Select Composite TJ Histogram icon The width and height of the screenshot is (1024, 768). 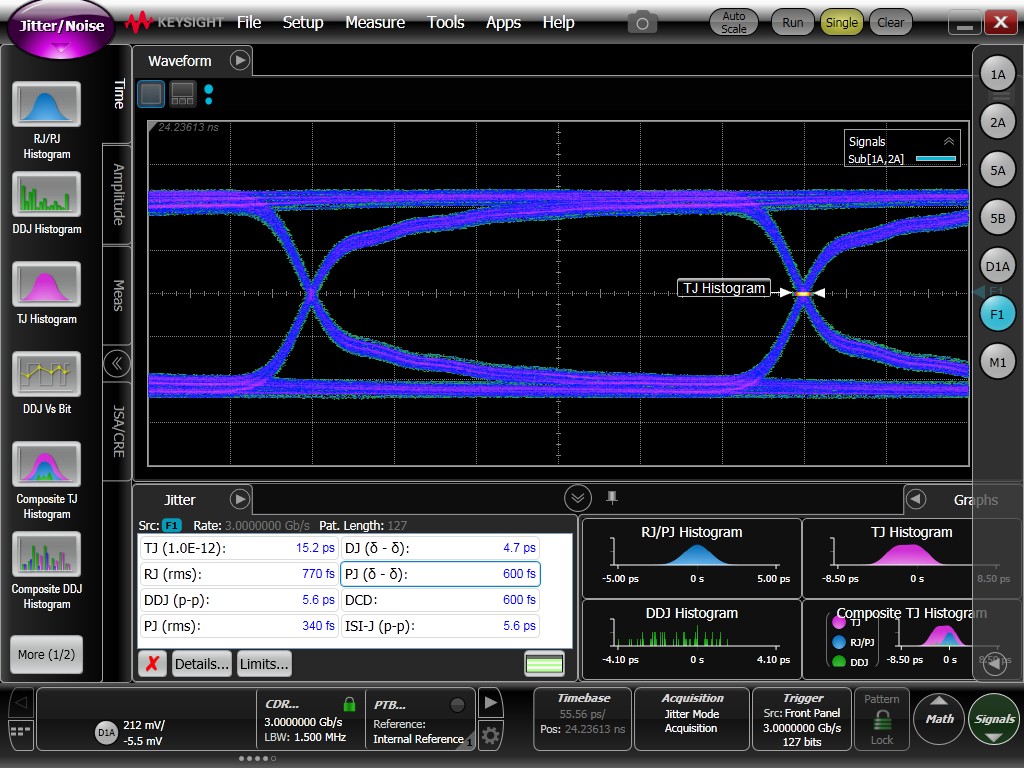tap(46, 465)
